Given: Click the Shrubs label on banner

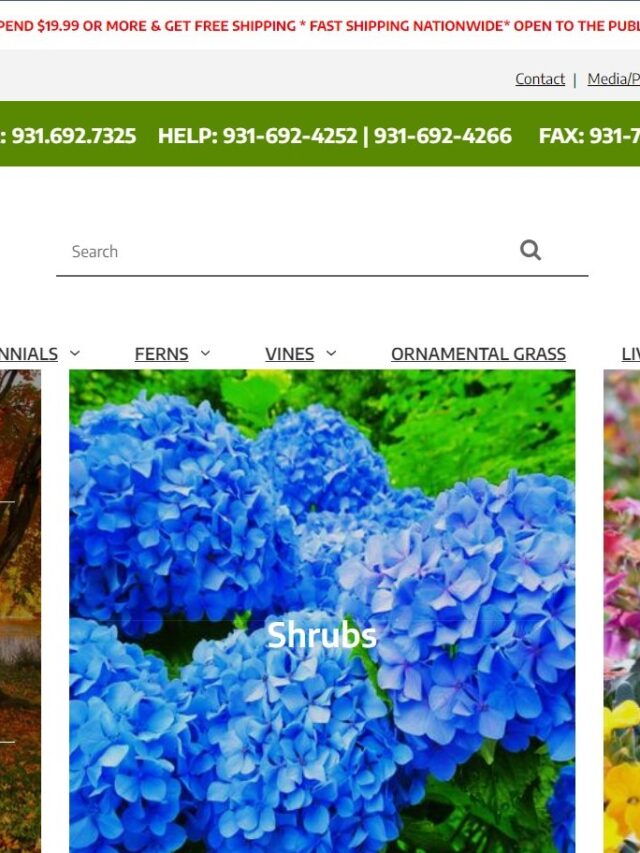Looking at the screenshot, I should (x=322, y=635).
